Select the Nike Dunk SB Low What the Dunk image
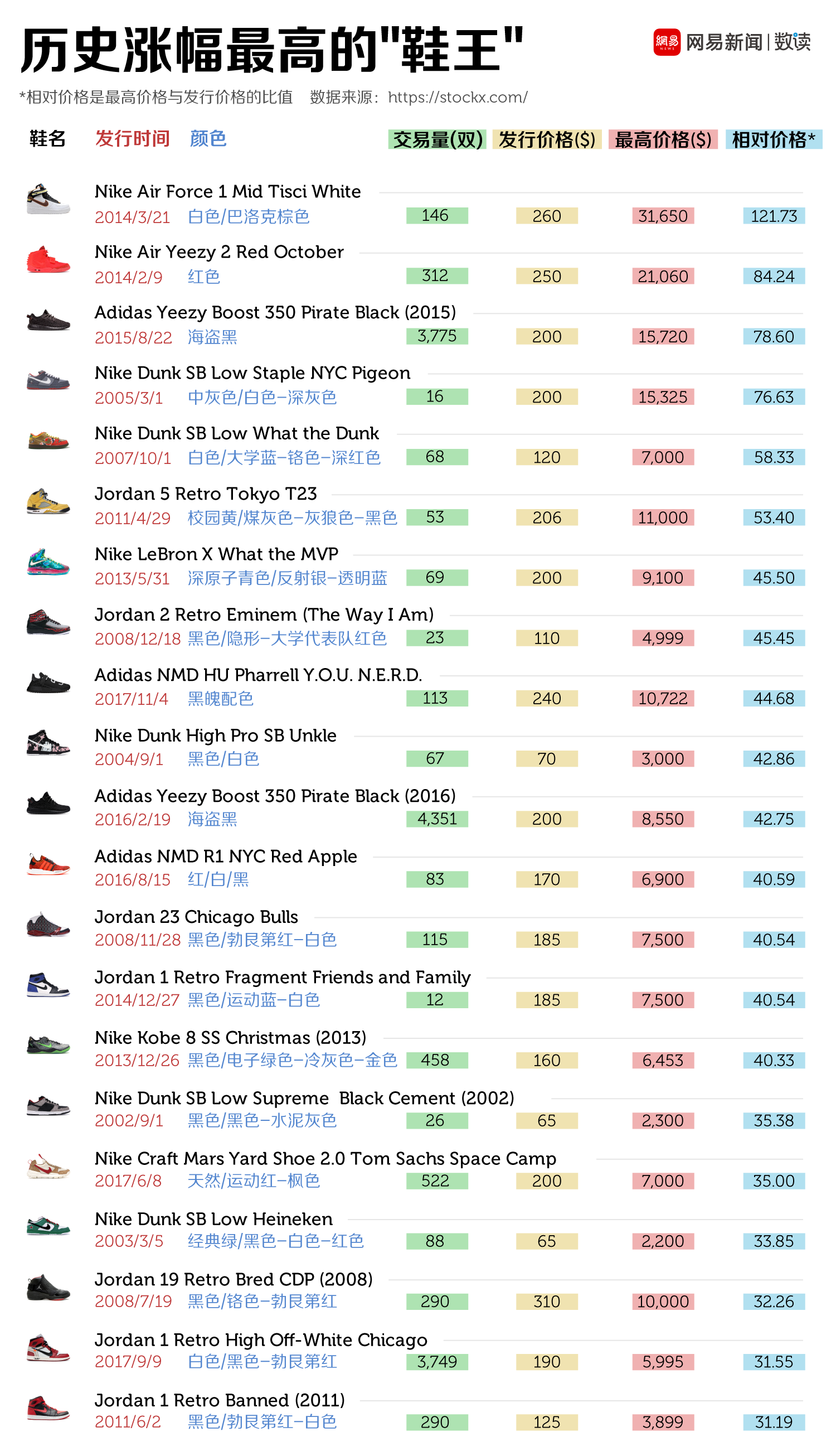Image resolution: width=836 pixels, height=1456 pixels. 48,441
